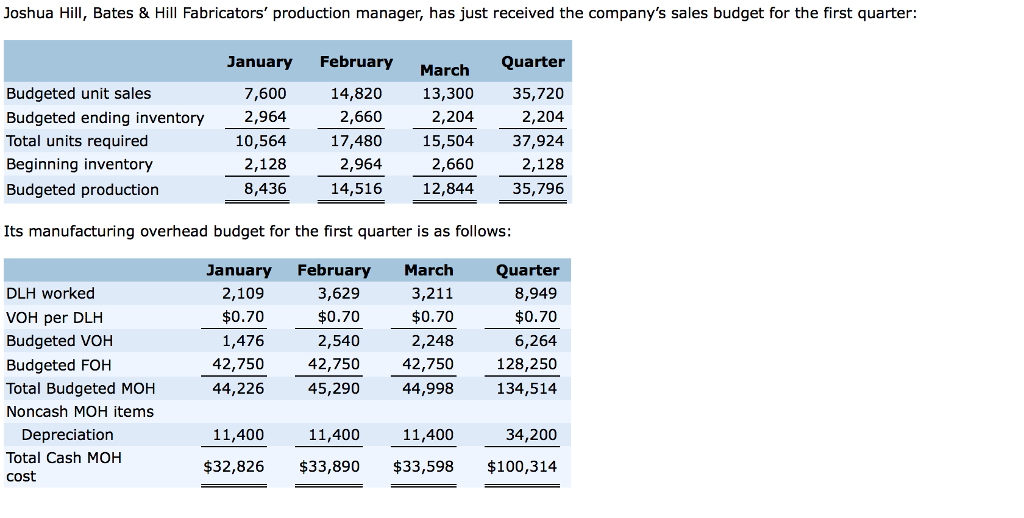The image size is (1024, 518).
Task: Click January total cash MOH cost $32,826
Action: point(233,466)
